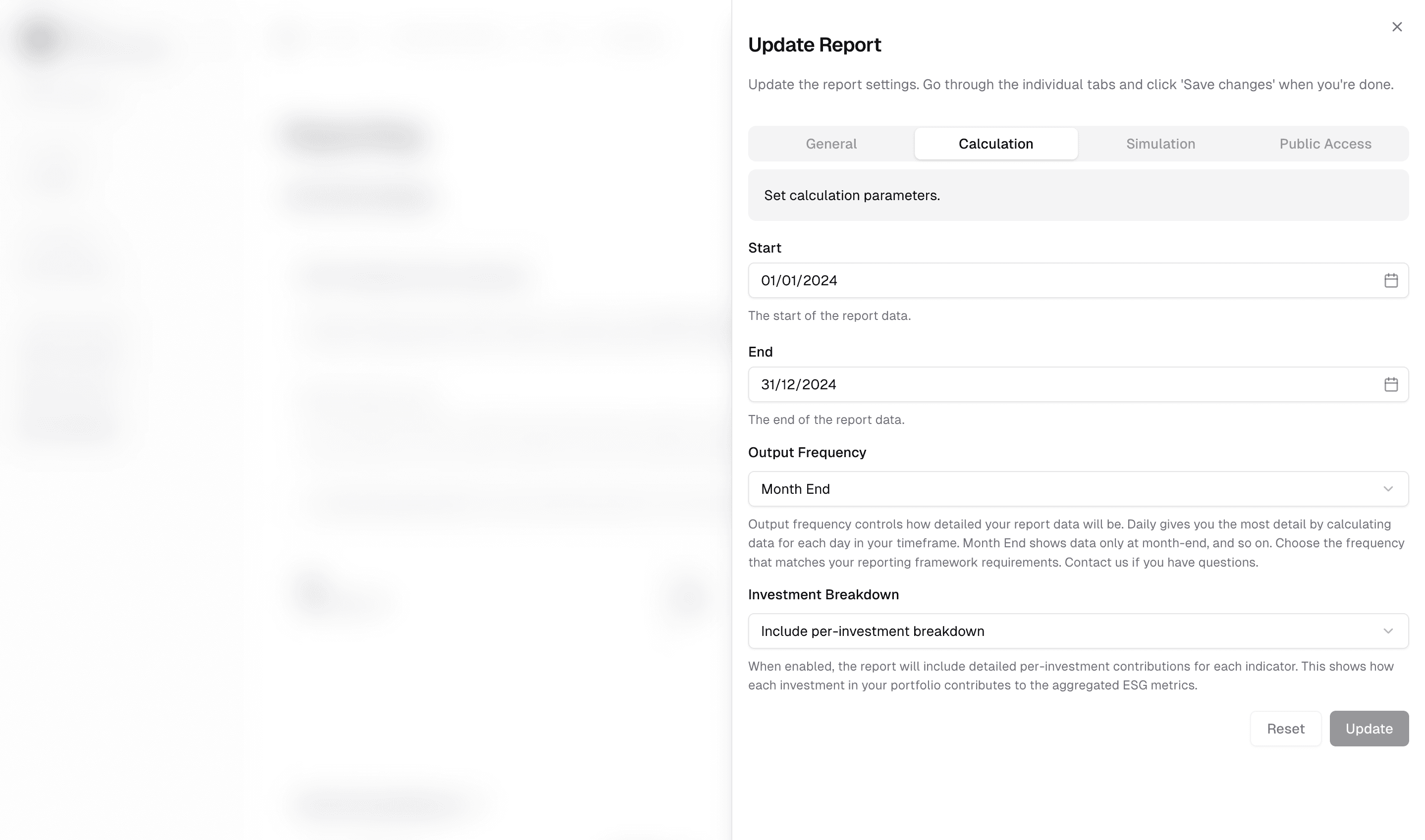Screen dimensions: 1425x840
Task: Select the Month End value text
Action: coord(795,488)
